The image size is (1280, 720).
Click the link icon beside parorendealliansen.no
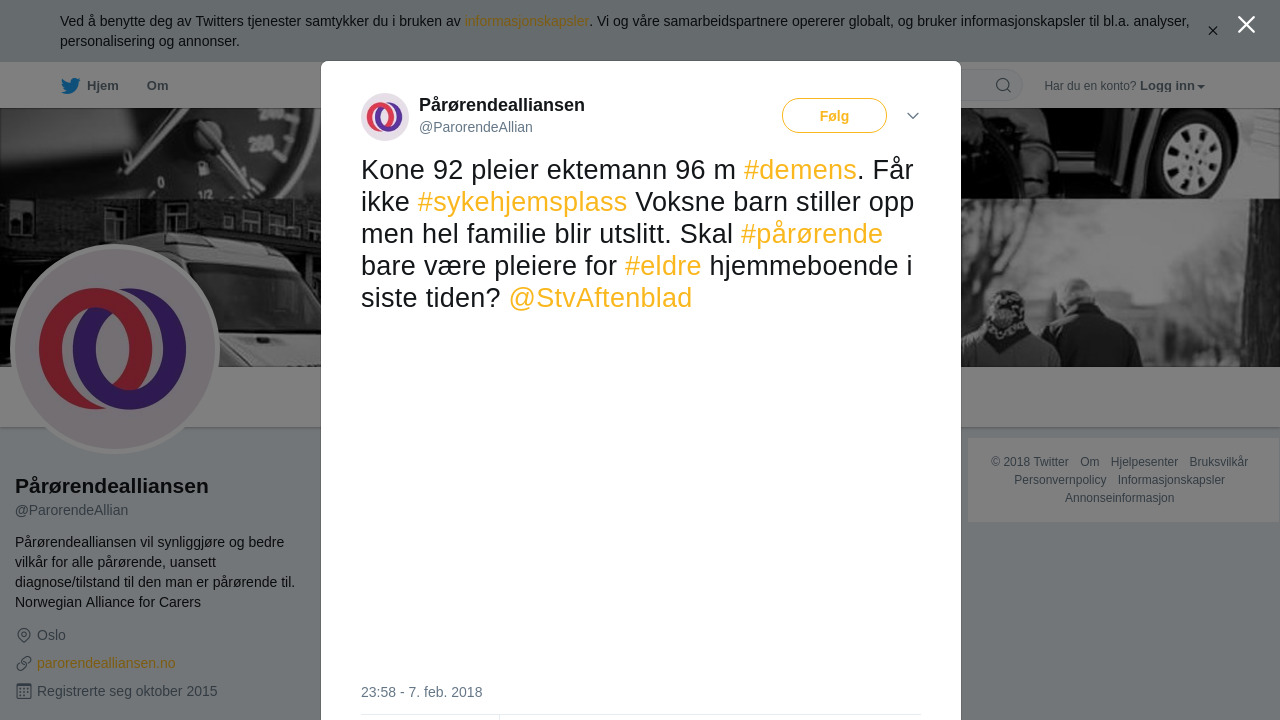pos(24,663)
